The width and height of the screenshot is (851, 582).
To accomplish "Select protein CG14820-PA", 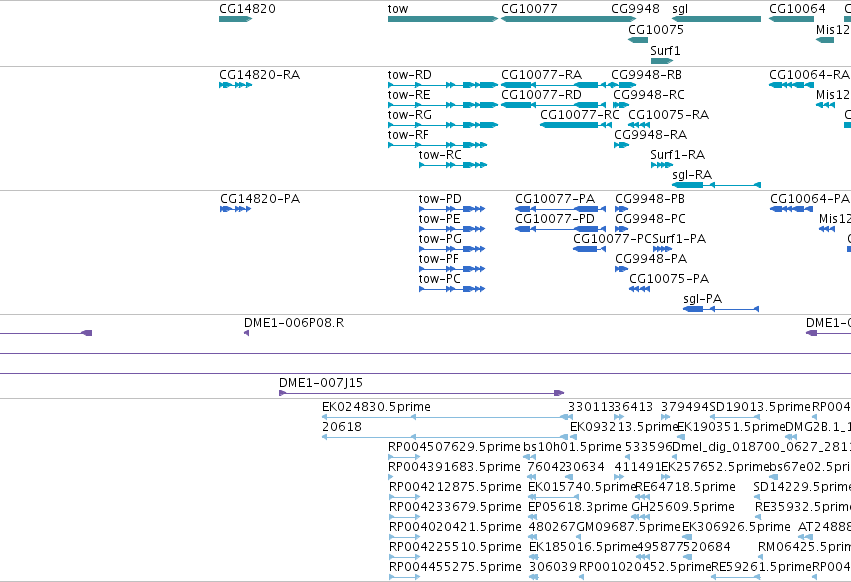I will 236,209.
